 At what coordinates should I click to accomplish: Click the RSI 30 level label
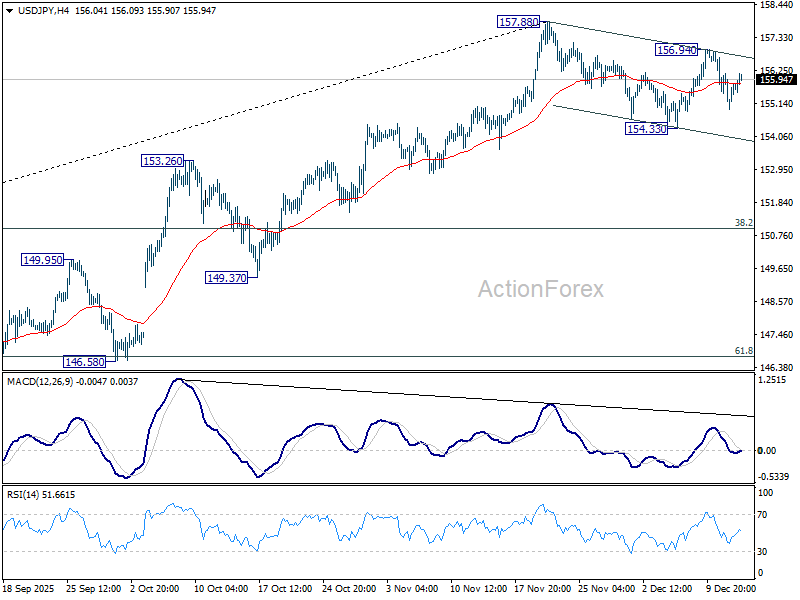click(762, 552)
